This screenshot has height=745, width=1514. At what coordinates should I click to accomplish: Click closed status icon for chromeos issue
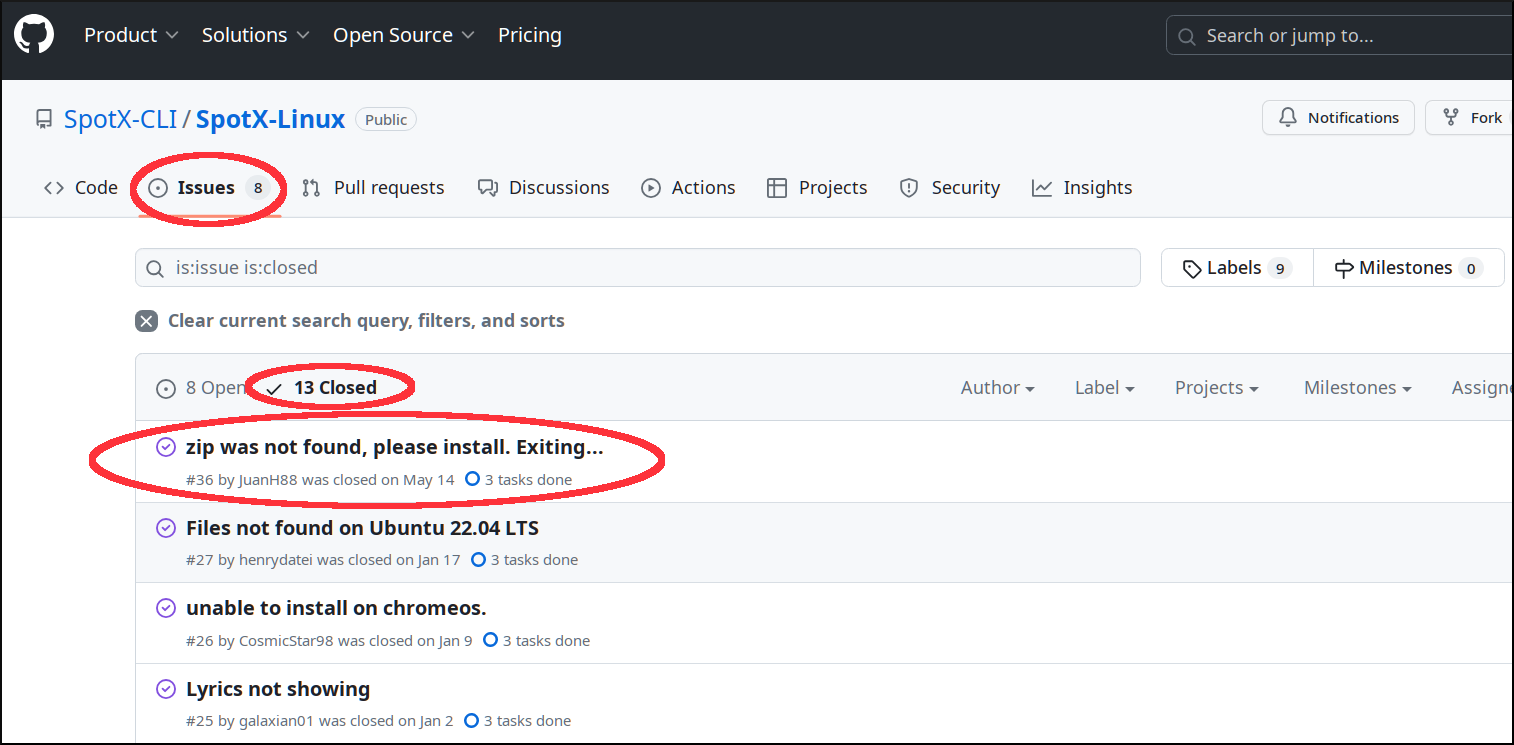(166, 608)
